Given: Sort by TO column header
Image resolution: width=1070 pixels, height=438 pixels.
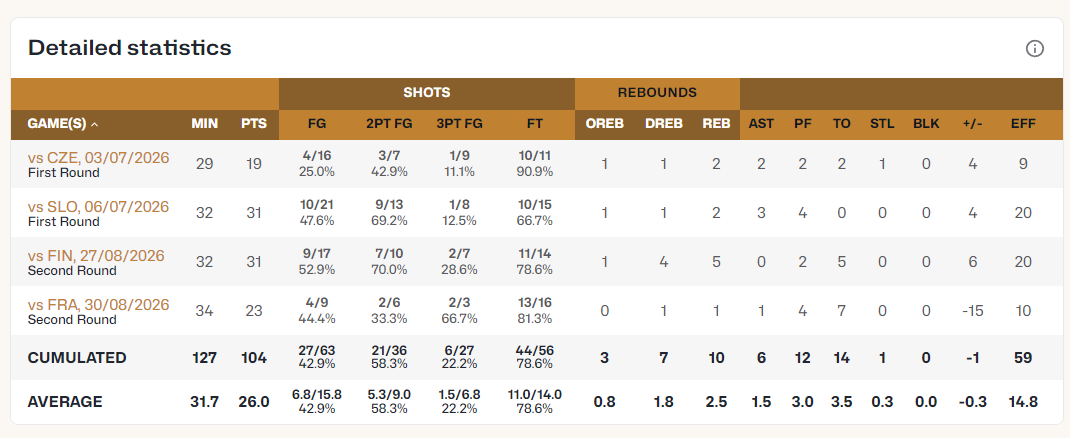Looking at the screenshot, I should click(x=841, y=124).
